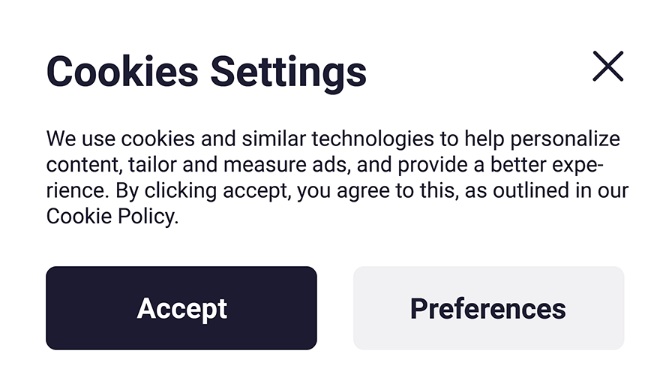Agree to cookie use with Accept

(181, 308)
